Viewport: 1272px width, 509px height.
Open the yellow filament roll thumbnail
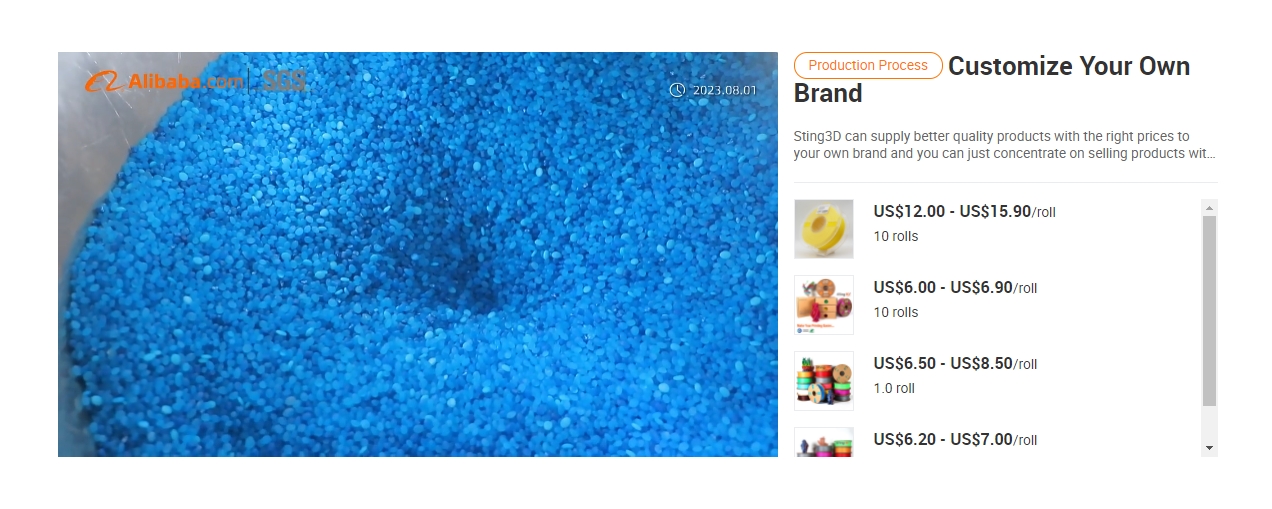click(x=824, y=229)
